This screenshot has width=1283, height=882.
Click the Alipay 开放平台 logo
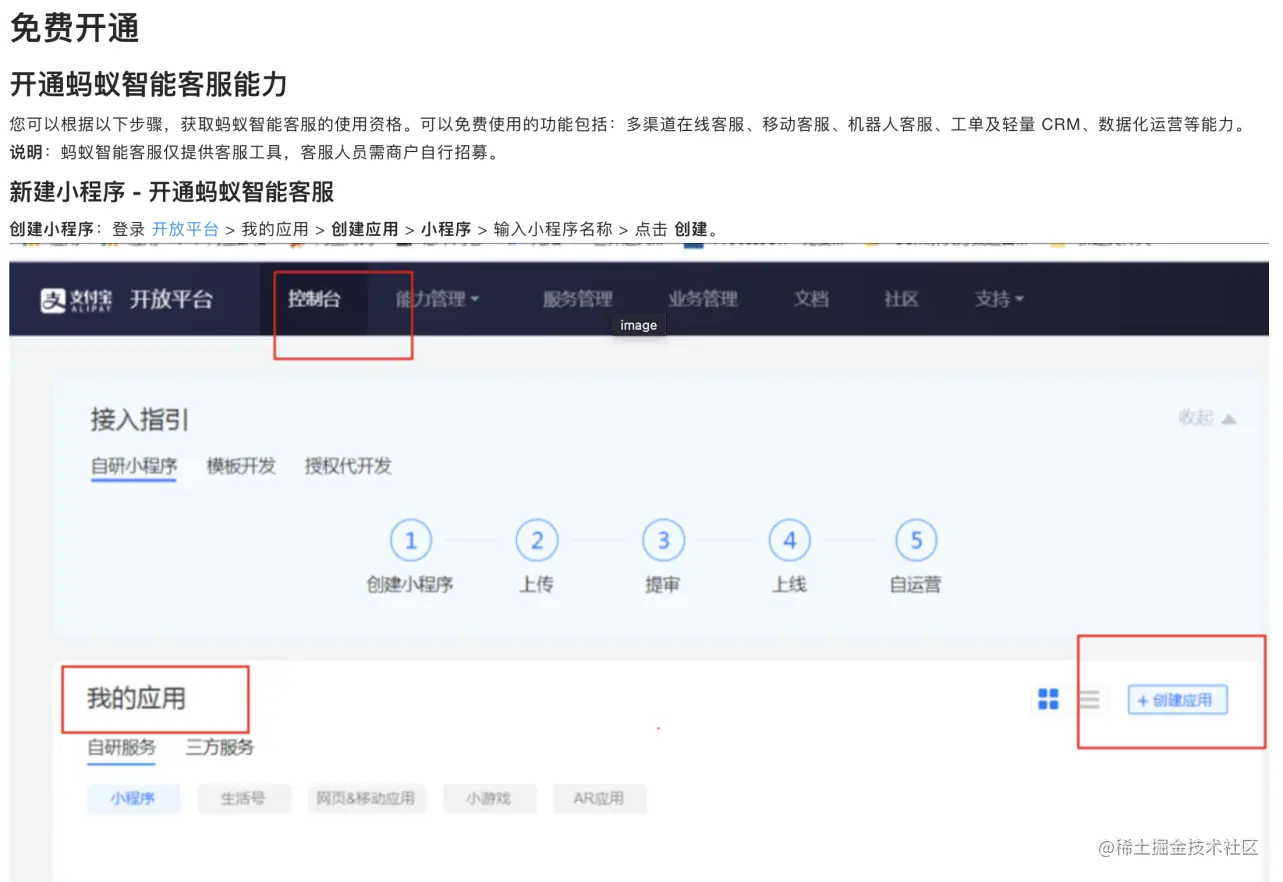126,299
